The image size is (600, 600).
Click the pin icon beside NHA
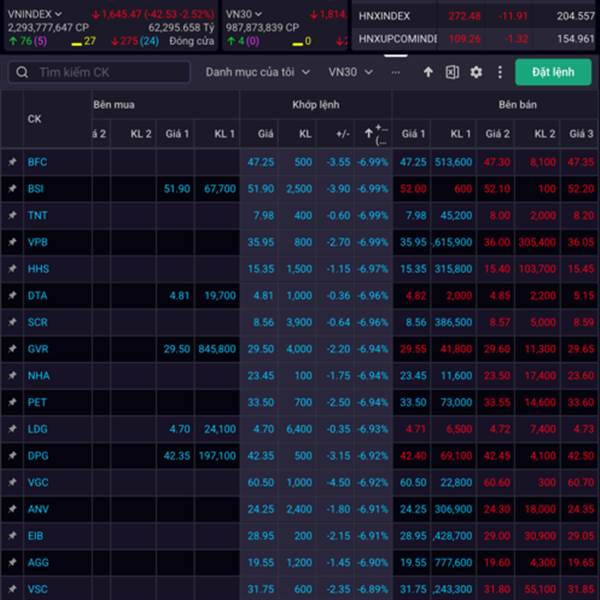[12, 375]
